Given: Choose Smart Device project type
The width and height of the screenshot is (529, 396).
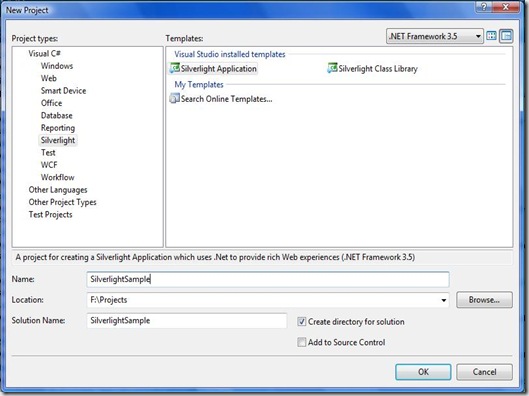Looking at the screenshot, I should pos(63,91).
